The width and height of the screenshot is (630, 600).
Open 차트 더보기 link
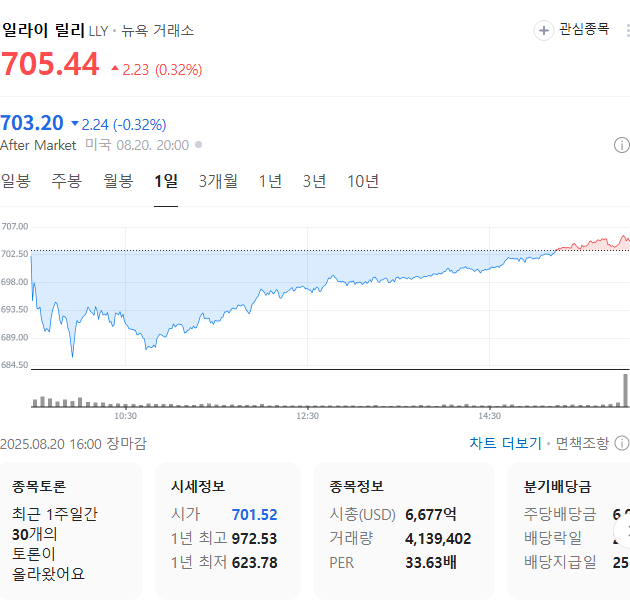[505, 443]
